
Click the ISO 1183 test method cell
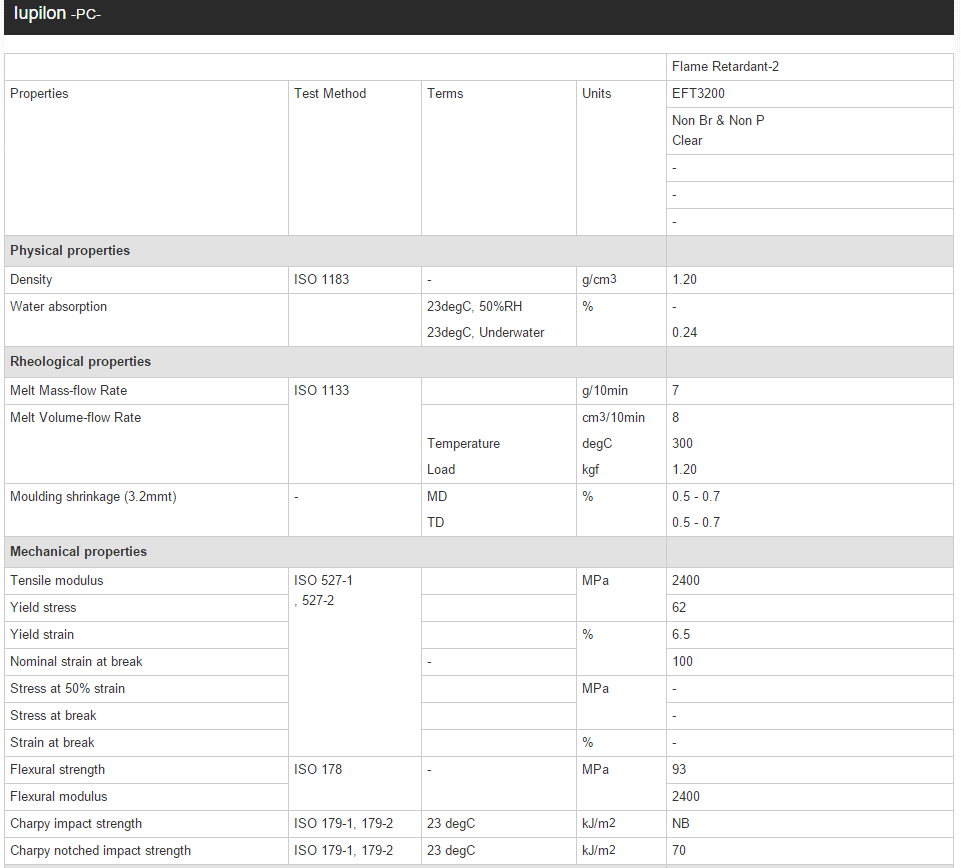pyautogui.click(x=321, y=280)
